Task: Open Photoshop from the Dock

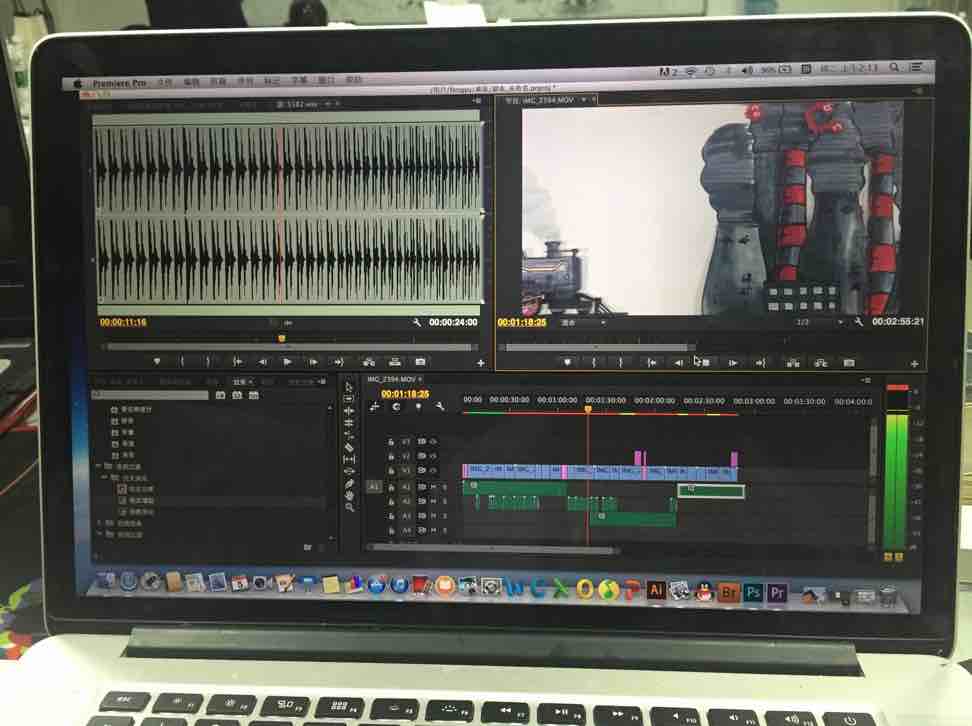Action: (x=753, y=591)
